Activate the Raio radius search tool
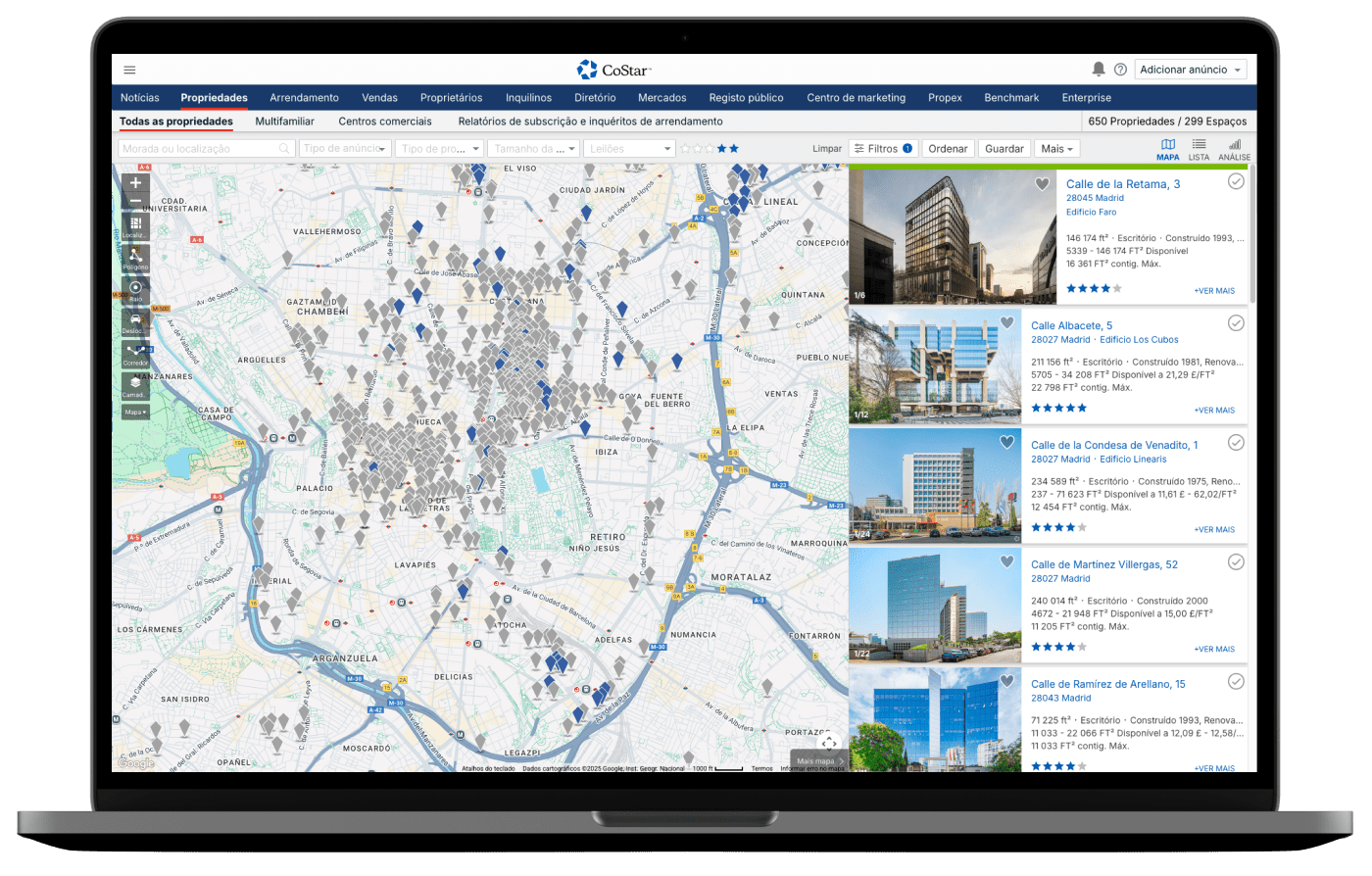Image resolution: width=1372 pixels, height=876 pixels. pos(135,289)
